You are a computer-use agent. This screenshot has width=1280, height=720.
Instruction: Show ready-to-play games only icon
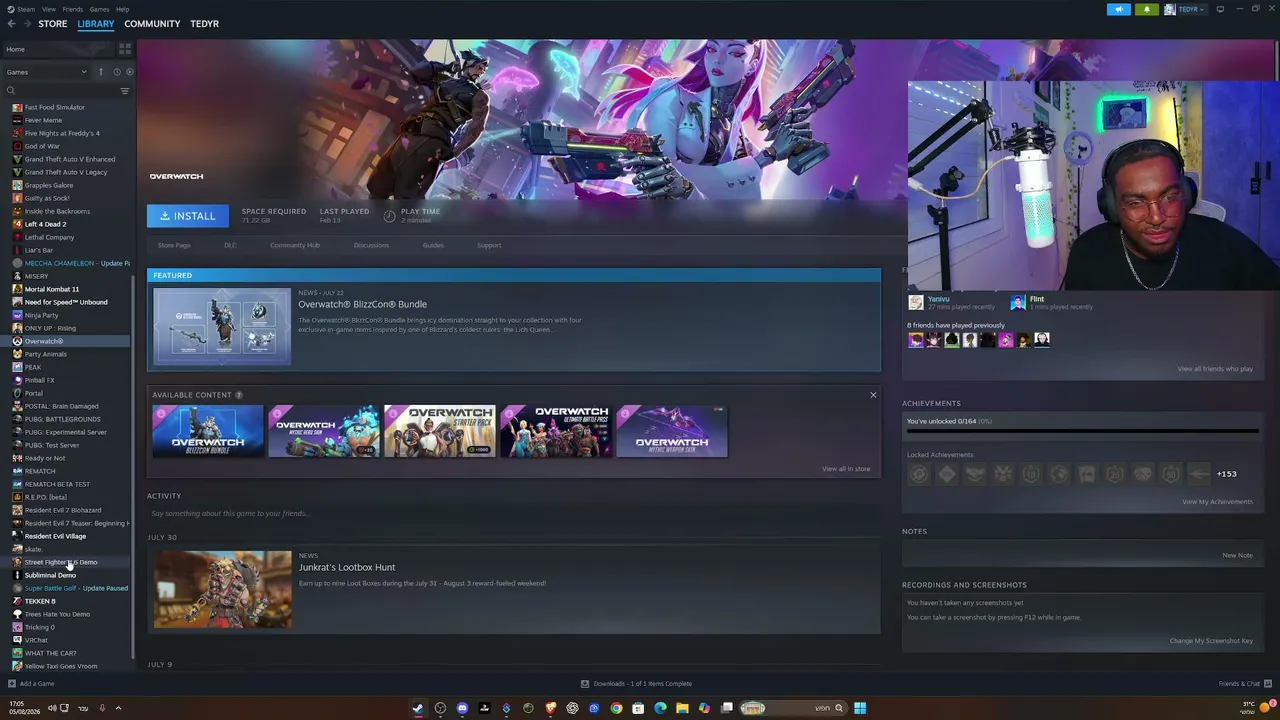tap(129, 72)
